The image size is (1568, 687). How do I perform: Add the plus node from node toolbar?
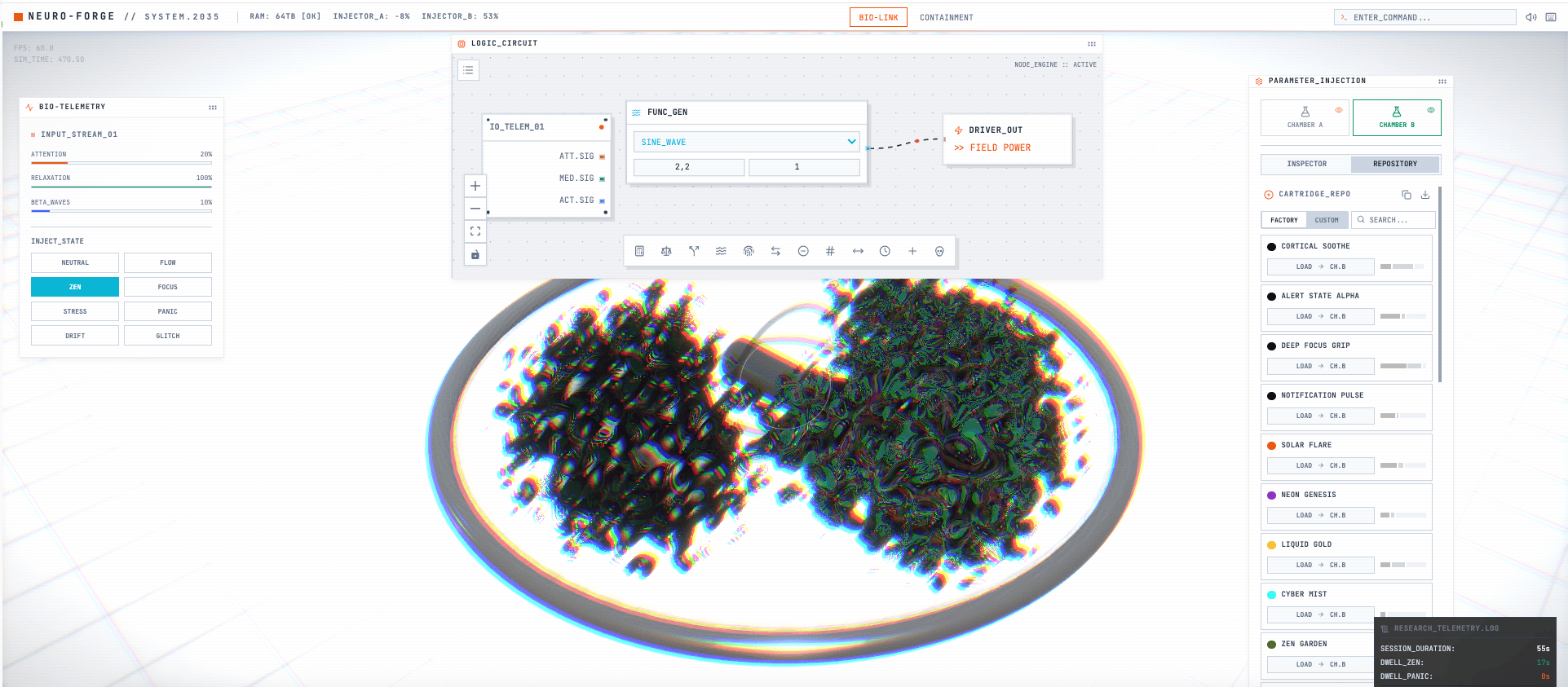pos(912,251)
